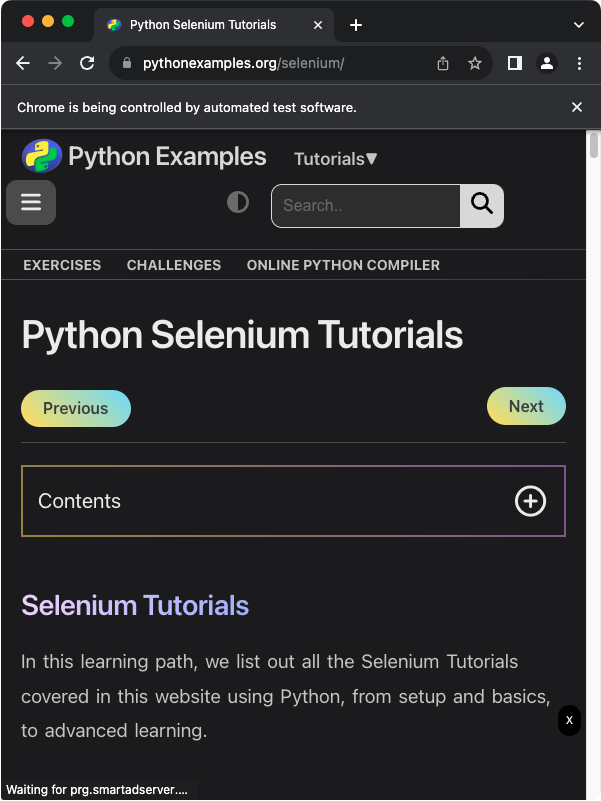The height and width of the screenshot is (801, 601).
Task: Click the Next button
Action: point(526,406)
